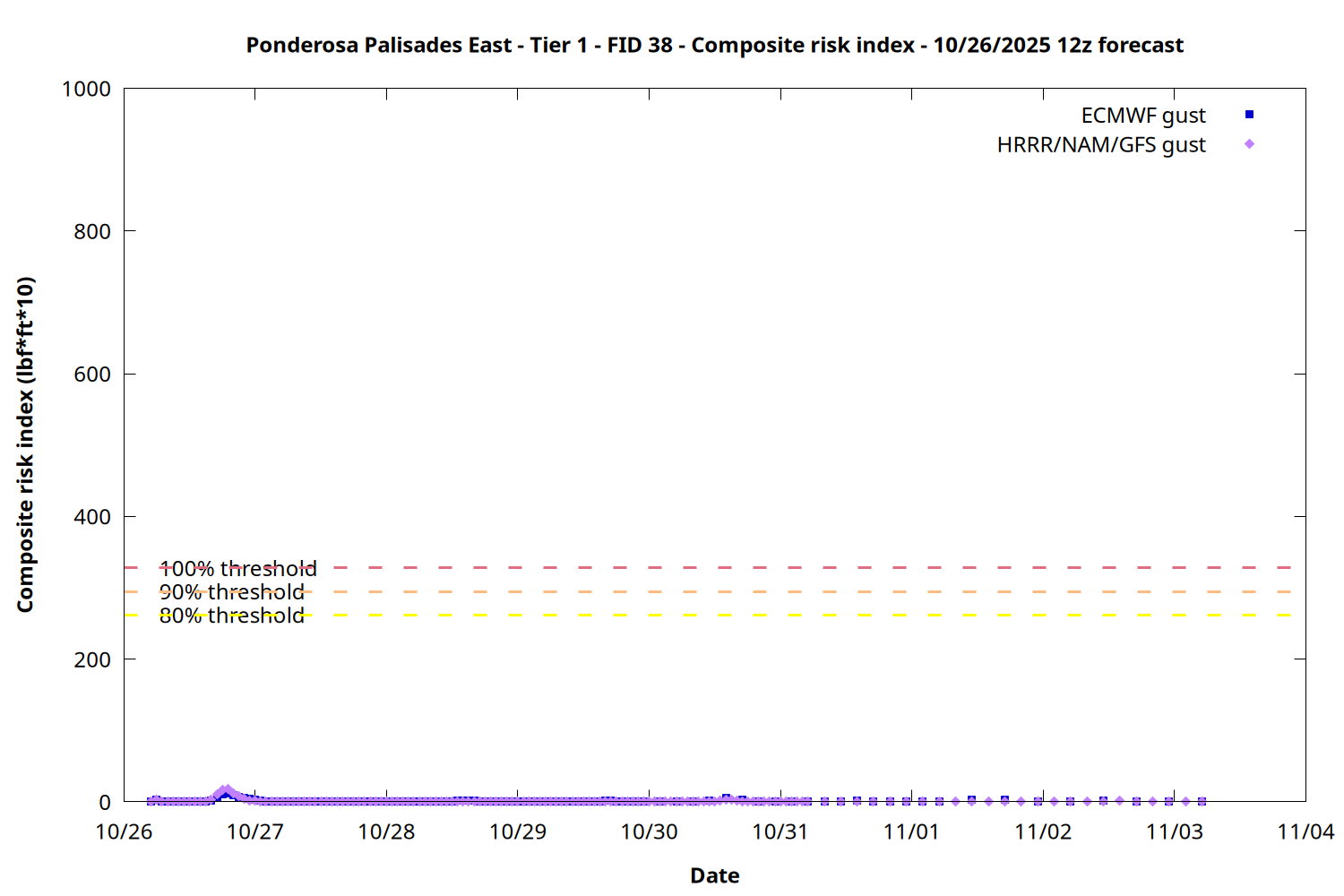Click the purple HRRR/NAM/GFS gust legend diamond
The height and width of the screenshot is (896, 1344).
click(x=1249, y=144)
